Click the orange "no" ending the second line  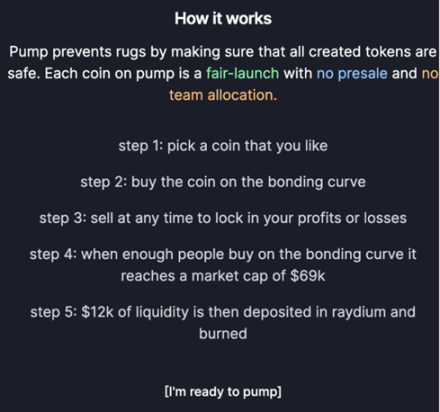(x=430, y=73)
